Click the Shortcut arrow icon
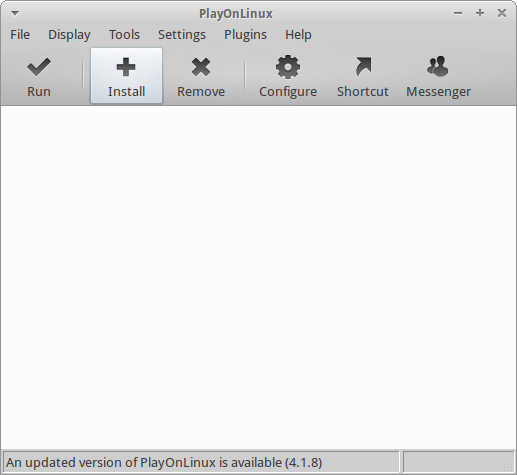Viewport: 517px width, 475px height. click(363, 66)
